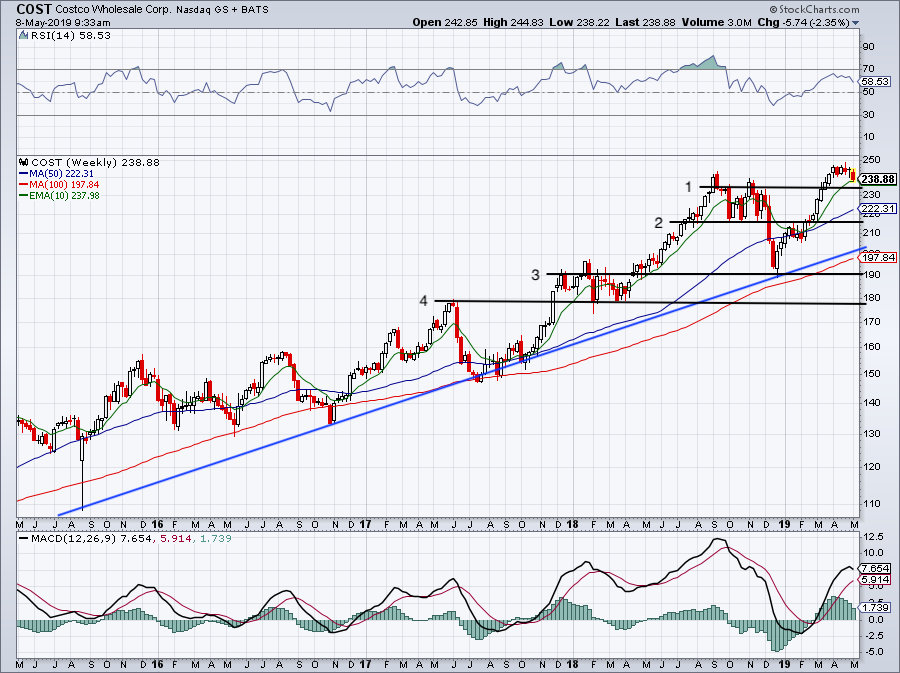Click the COST (Weekly) 238.88 legend
The height and width of the screenshot is (673, 900).
click(95, 162)
